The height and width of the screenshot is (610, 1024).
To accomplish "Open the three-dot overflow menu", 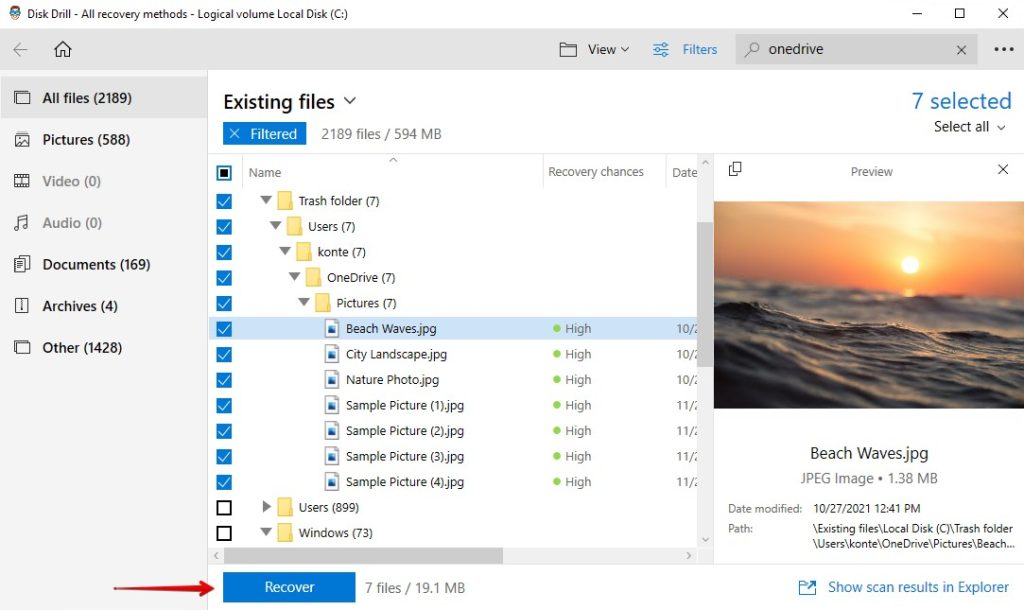I will pos(1005,49).
